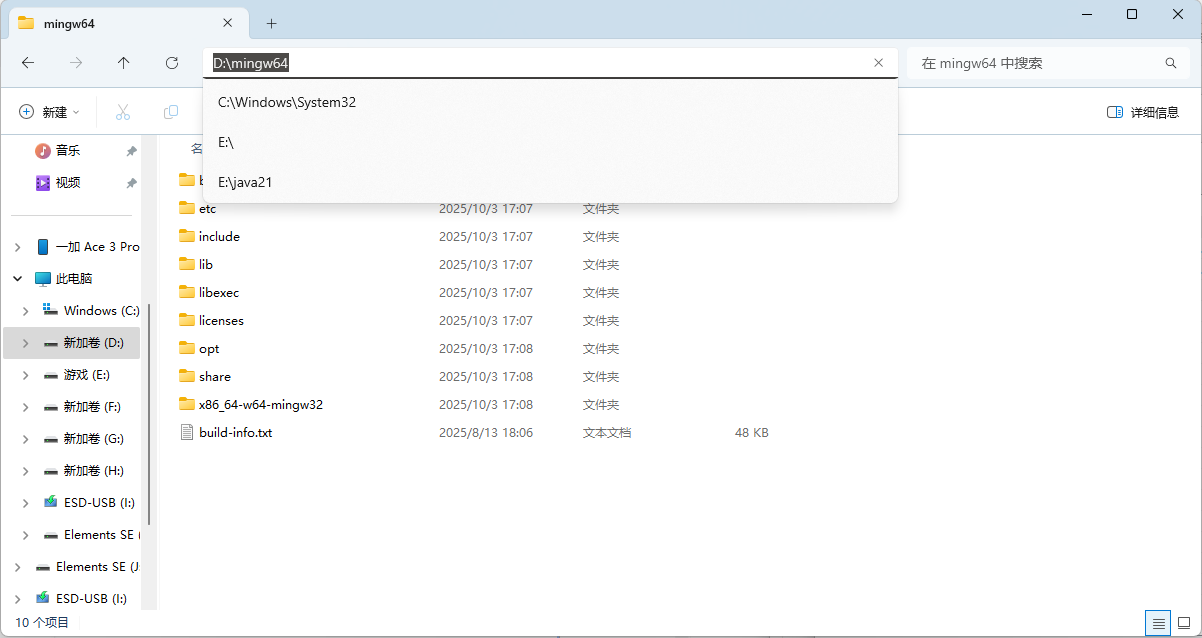Click the search magnifier icon
The height and width of the screenshot is (638, 1202).
1171,63
